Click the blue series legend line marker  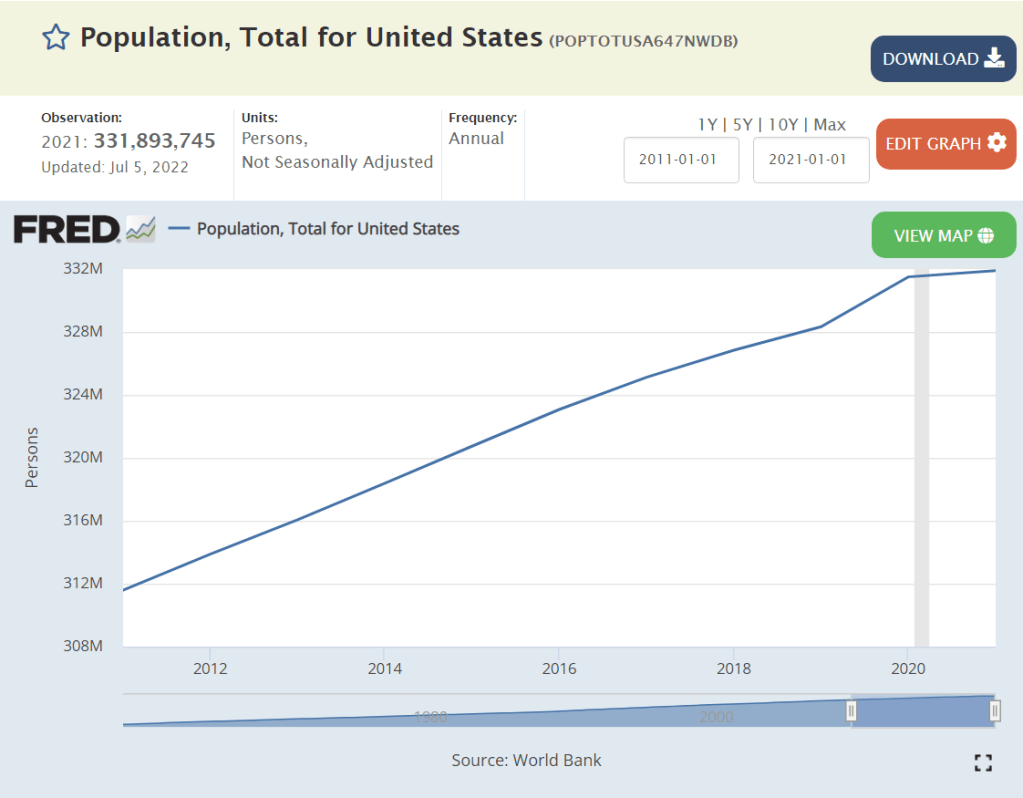click(x=179, y=229)
